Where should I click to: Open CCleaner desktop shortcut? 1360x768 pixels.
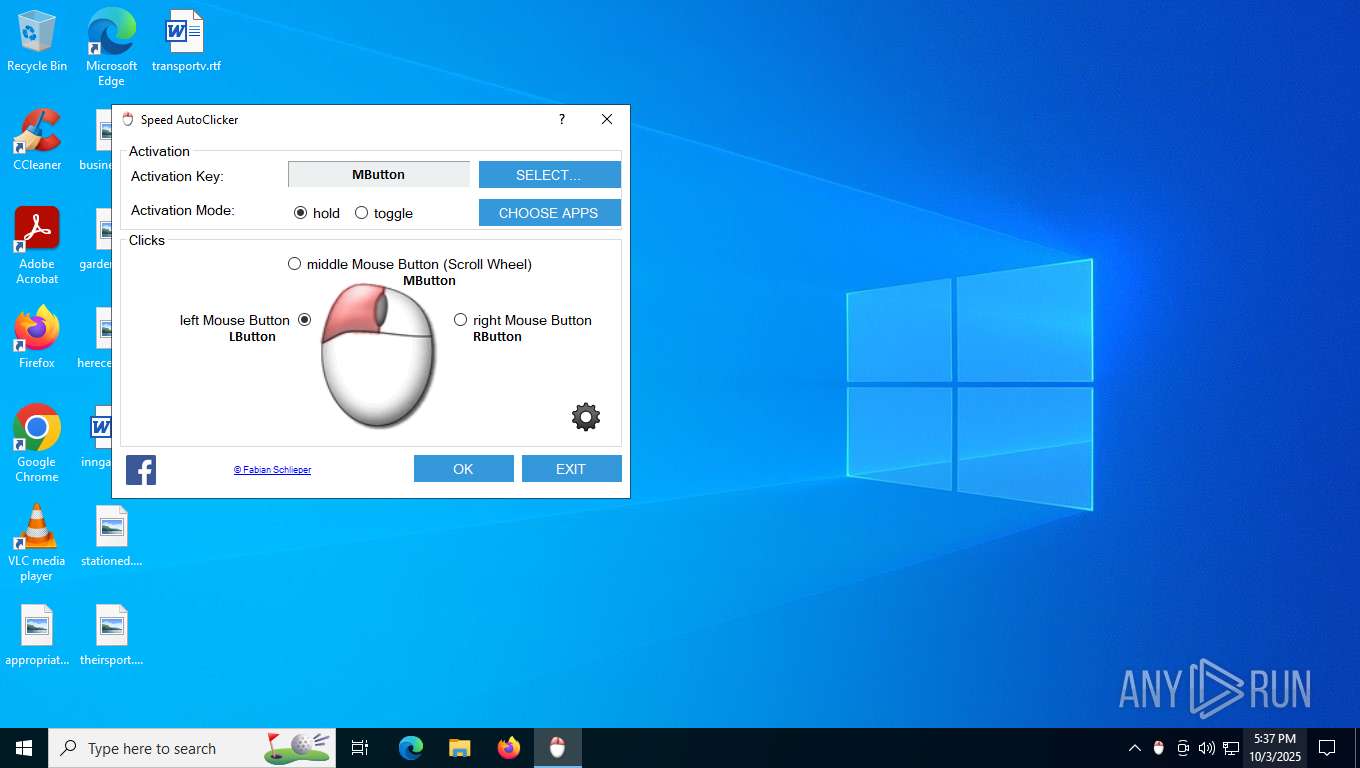[37, 140]
